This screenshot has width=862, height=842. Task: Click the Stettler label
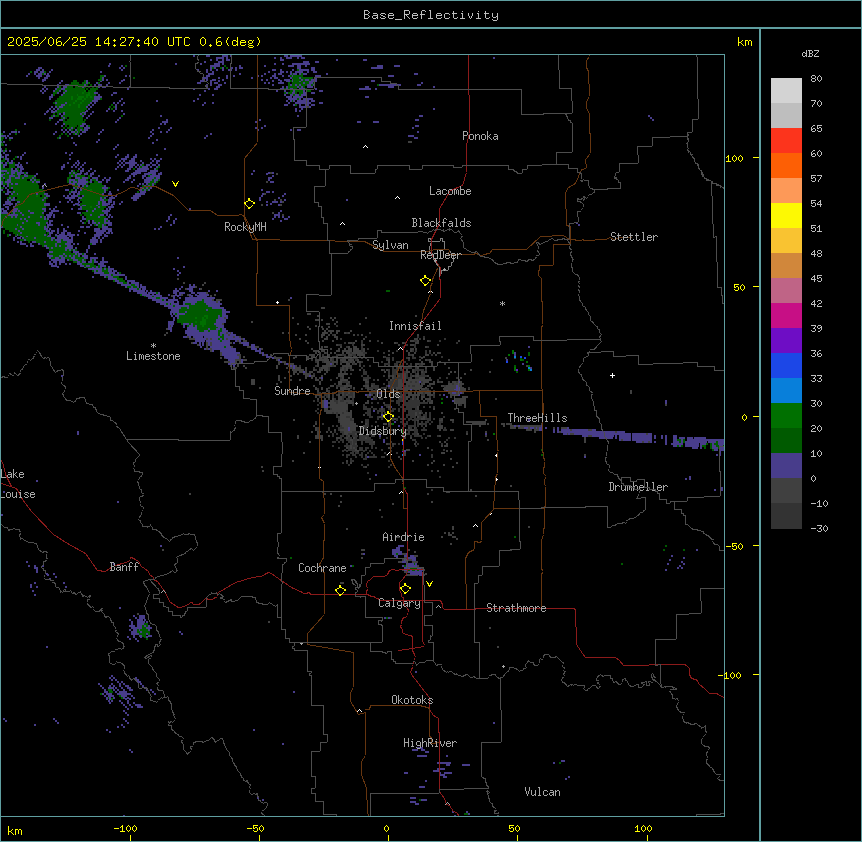634,237
